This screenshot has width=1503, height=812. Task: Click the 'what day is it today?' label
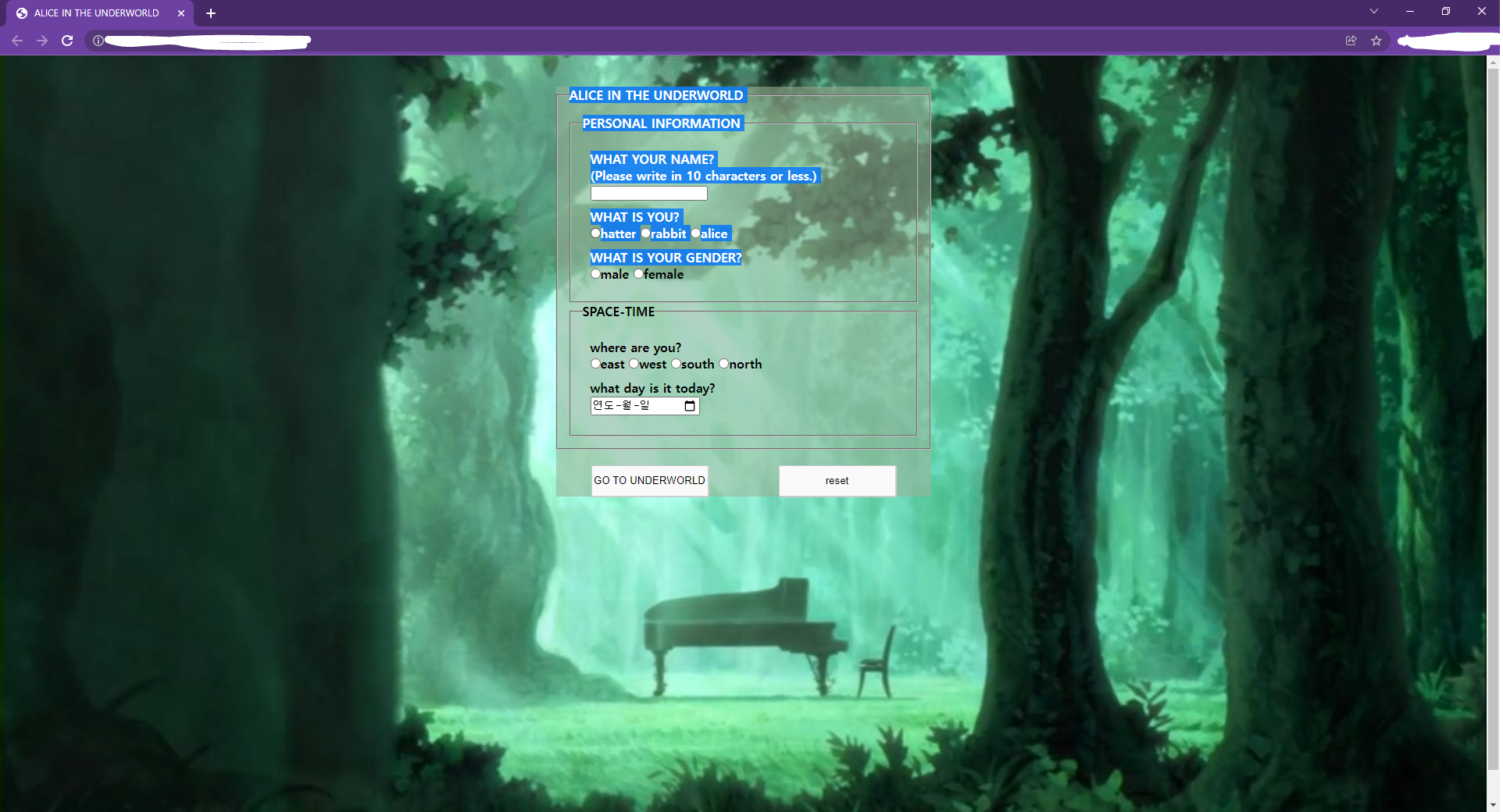pos(653,388)
